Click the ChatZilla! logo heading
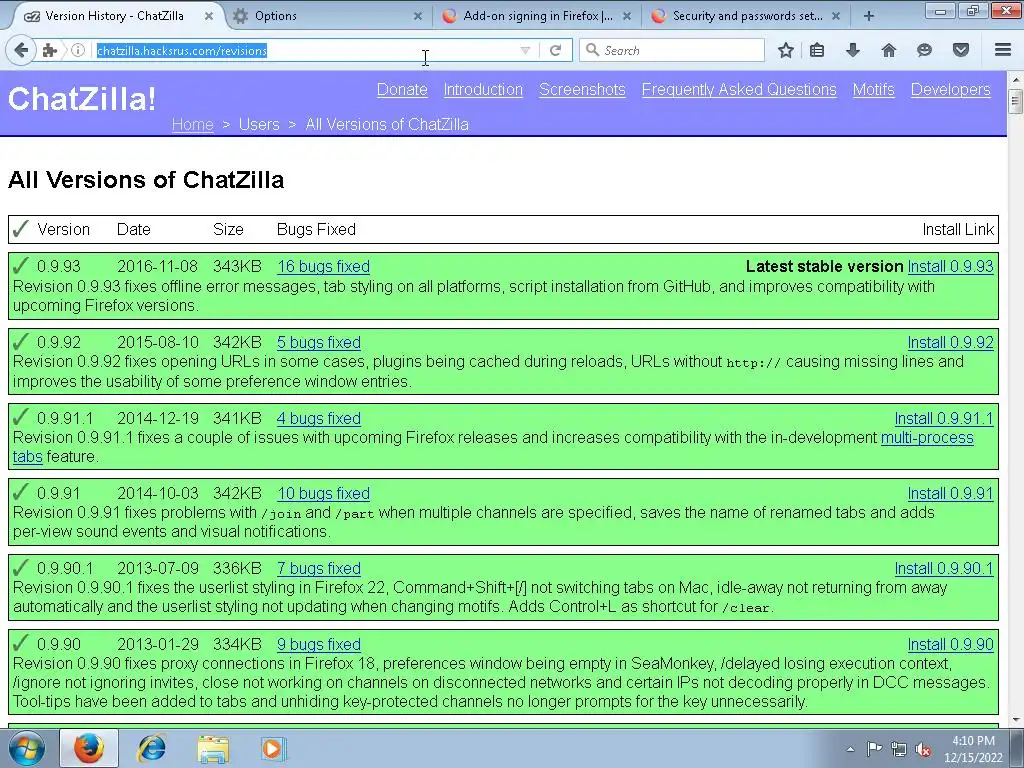Image resolution: width=1024 pixels, height=768 pixels. [82, 99]
